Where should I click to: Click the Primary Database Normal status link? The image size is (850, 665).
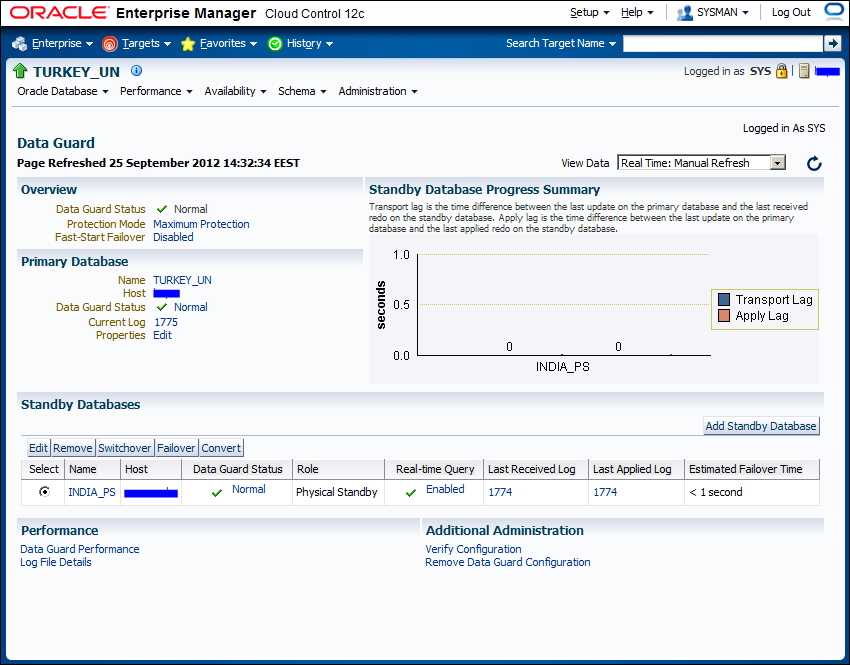click(x=190, y=307)
